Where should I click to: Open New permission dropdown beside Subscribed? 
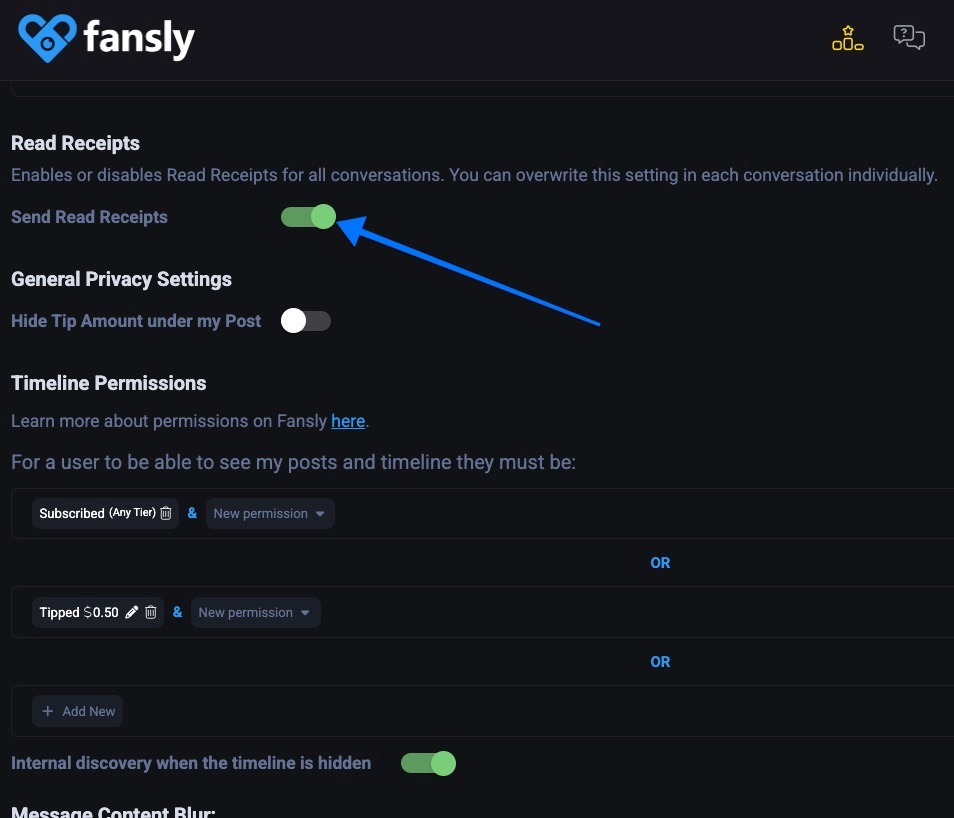click(x=270, y=513)
